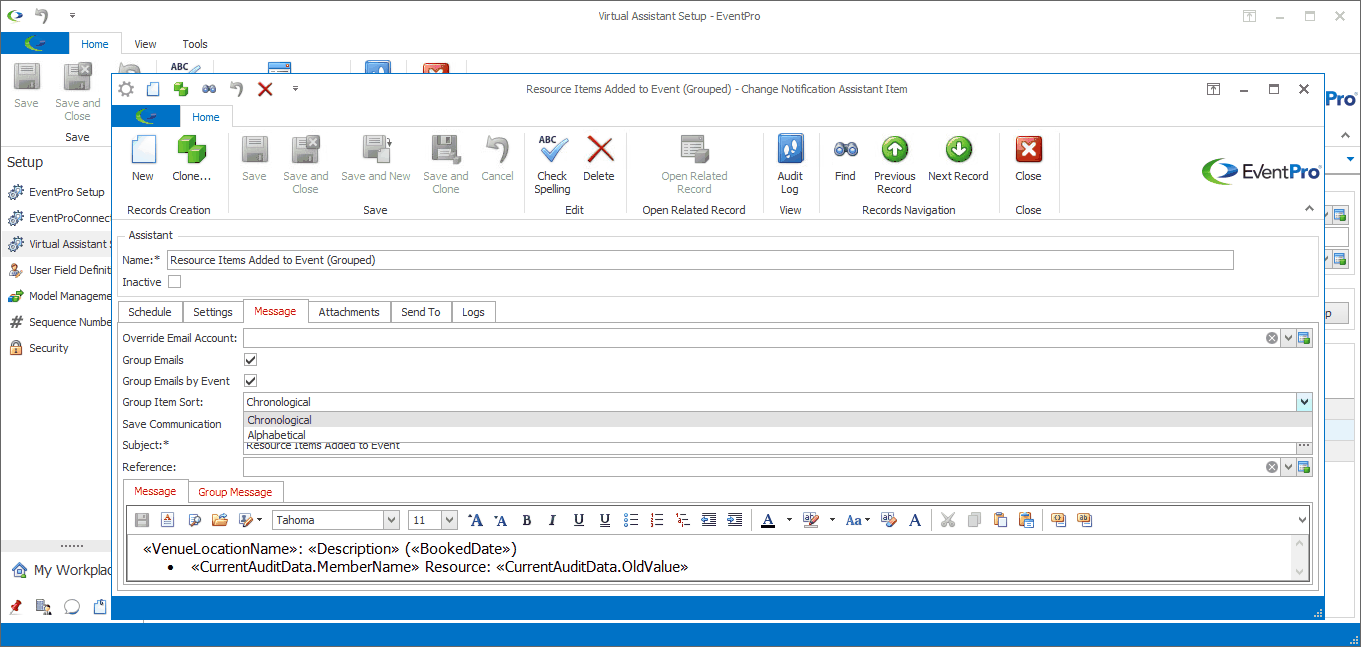This screenshot has width=1361, height=647.
Task: Open the highlight color dropdown arrow
Action: (x=832, y=520)
